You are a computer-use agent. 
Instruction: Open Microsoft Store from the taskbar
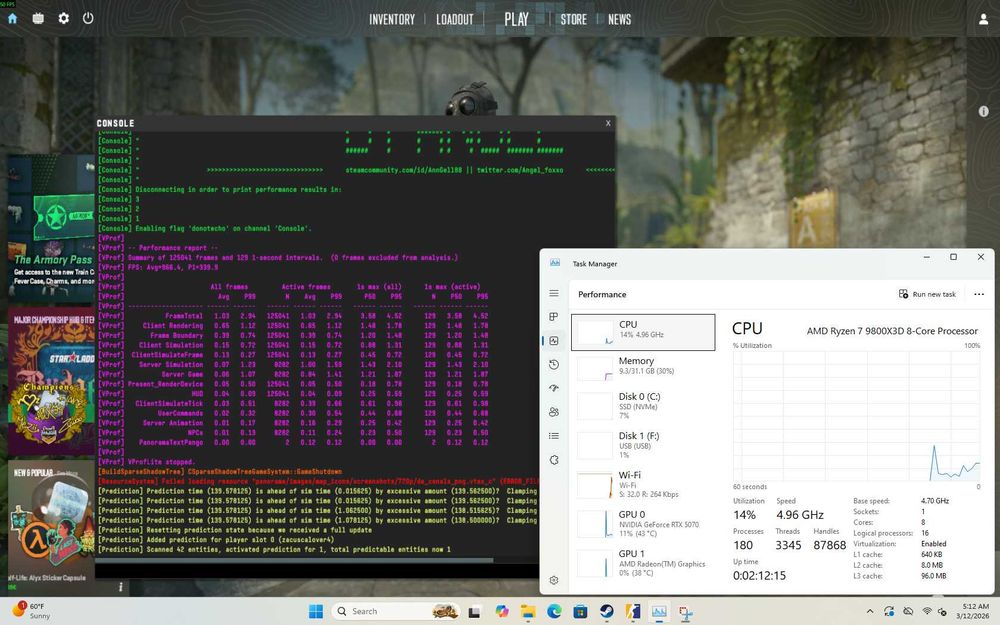point(580,612)
